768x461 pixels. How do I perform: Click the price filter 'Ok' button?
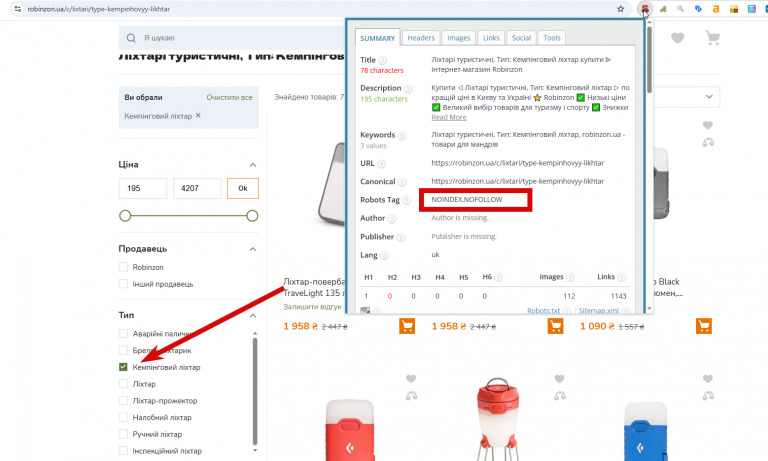(x=243, y=188)
